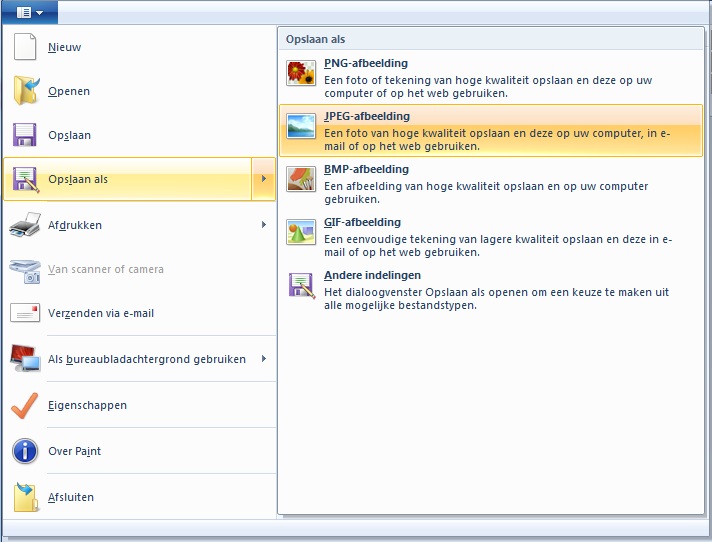712x542 pixels.
Task: Click the desktop background monitor icon
Action: coord(25,358)
